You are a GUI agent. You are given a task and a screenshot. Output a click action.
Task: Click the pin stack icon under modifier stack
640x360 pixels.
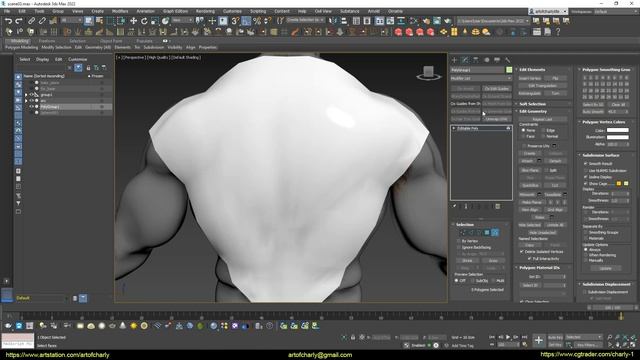tap(454, 207)
